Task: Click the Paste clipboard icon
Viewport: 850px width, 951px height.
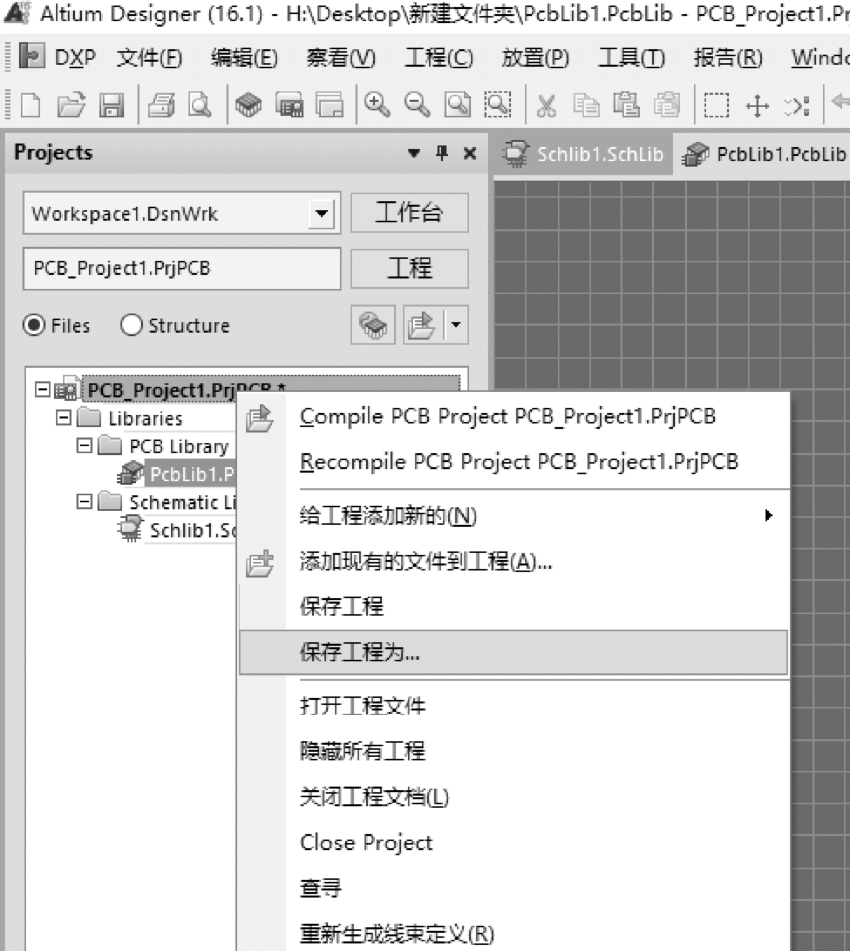Action: click(x=626, y=106)
